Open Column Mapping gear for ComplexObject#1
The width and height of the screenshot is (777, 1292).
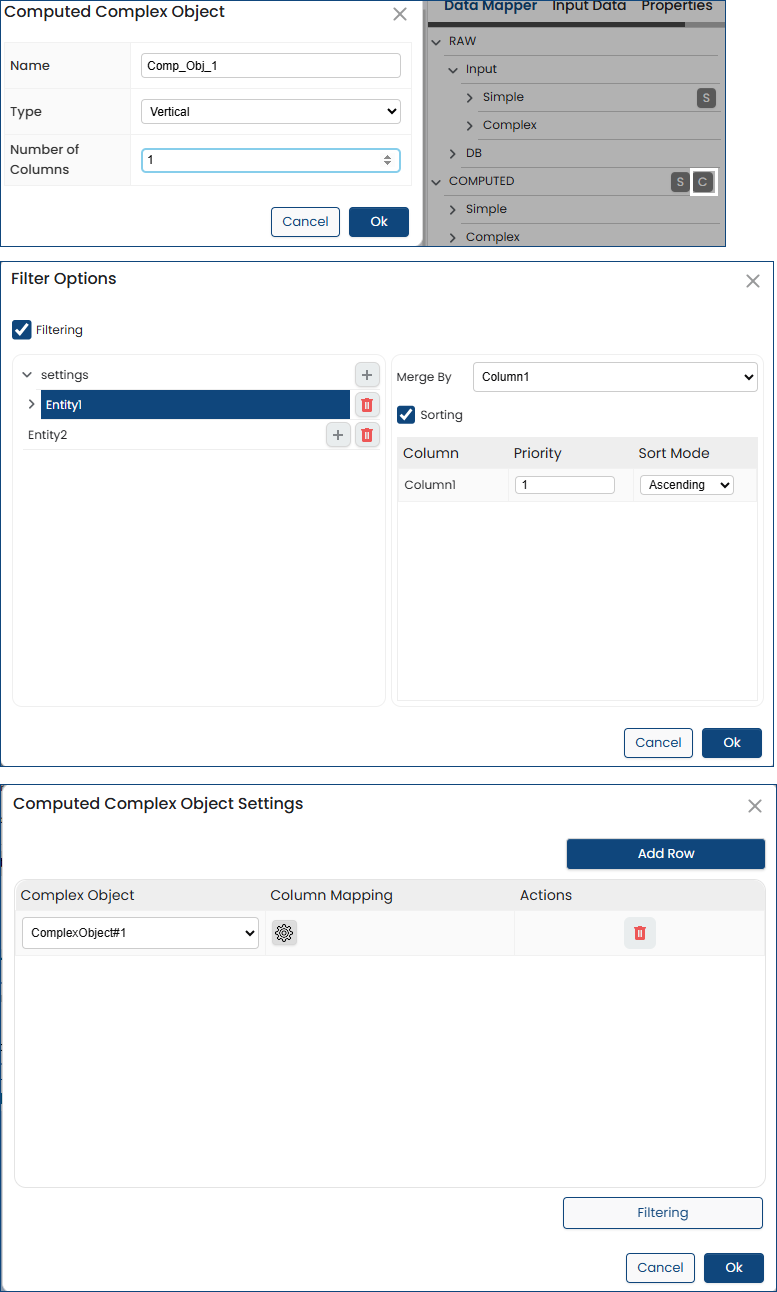tap(284, 933)
